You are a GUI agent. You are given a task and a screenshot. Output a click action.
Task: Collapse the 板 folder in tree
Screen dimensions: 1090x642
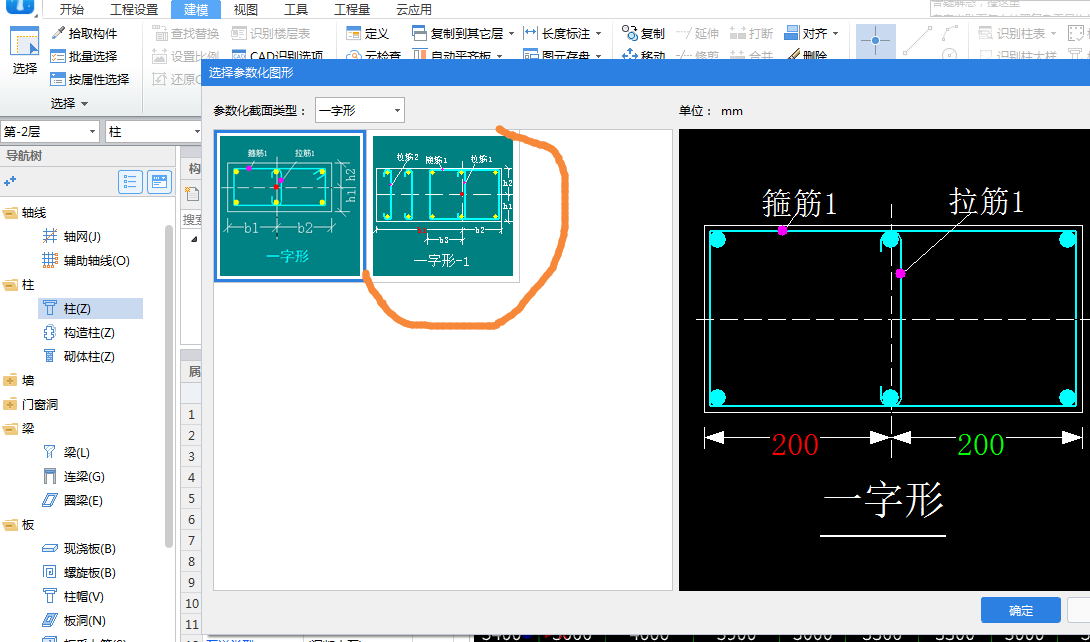coord(10,525)
